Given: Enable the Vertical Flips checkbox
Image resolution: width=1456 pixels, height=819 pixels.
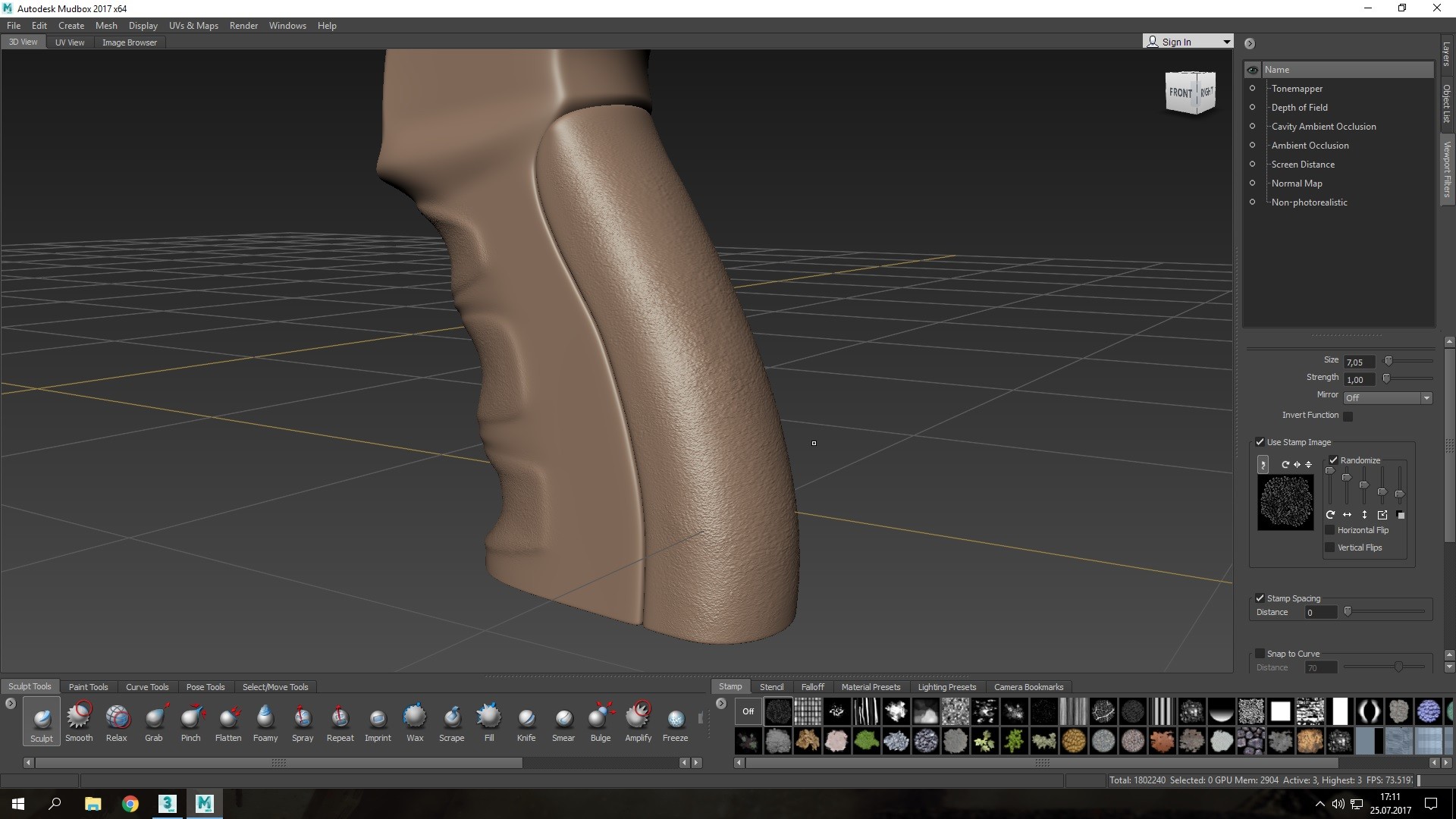Looking at the screenshot, I should pos(1329,548).
